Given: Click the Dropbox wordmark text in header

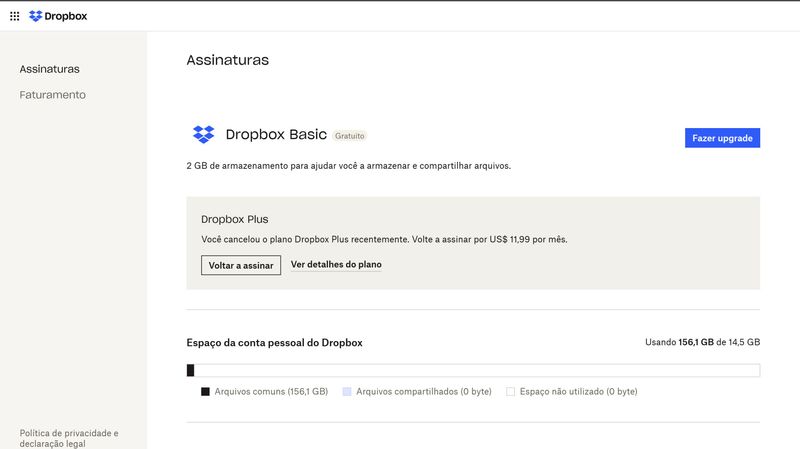Looking at the screenshot, I should 66,16.
